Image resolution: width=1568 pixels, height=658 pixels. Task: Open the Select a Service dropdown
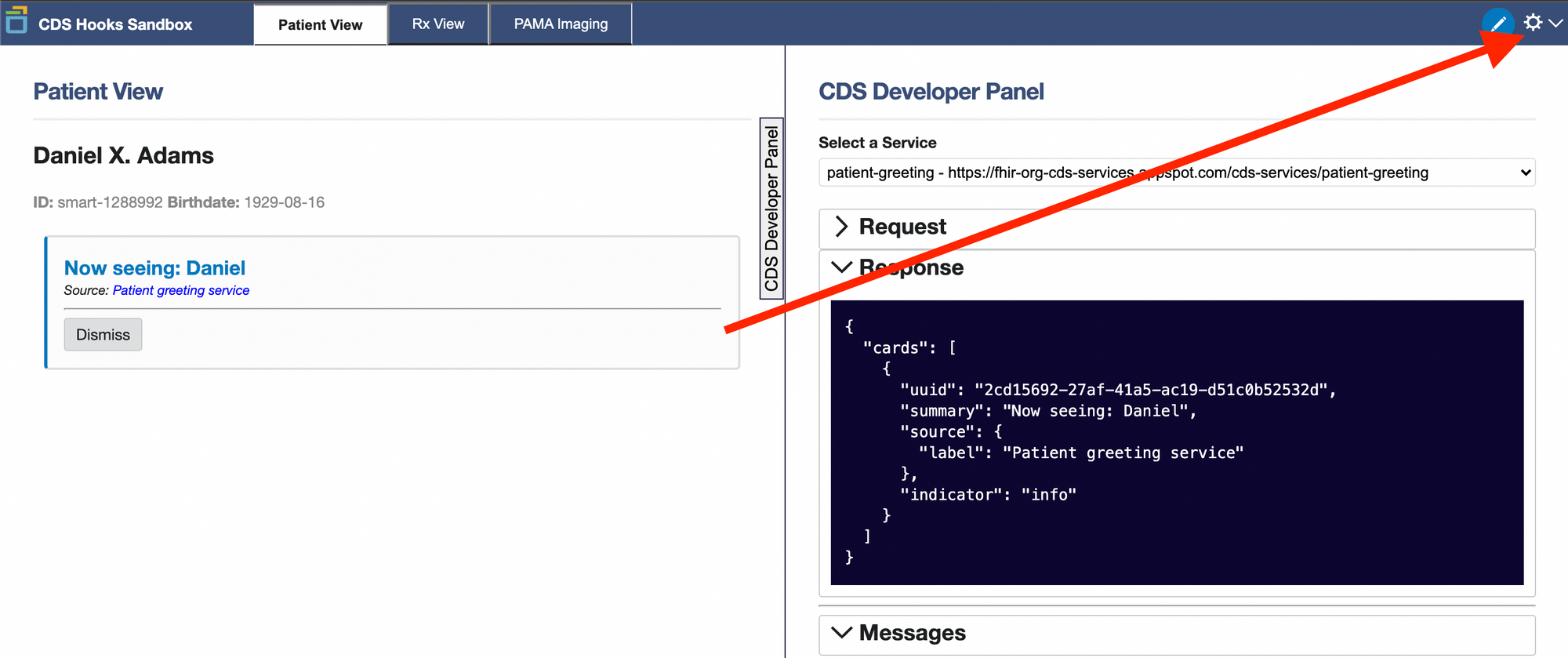[x=1177, y=173]
